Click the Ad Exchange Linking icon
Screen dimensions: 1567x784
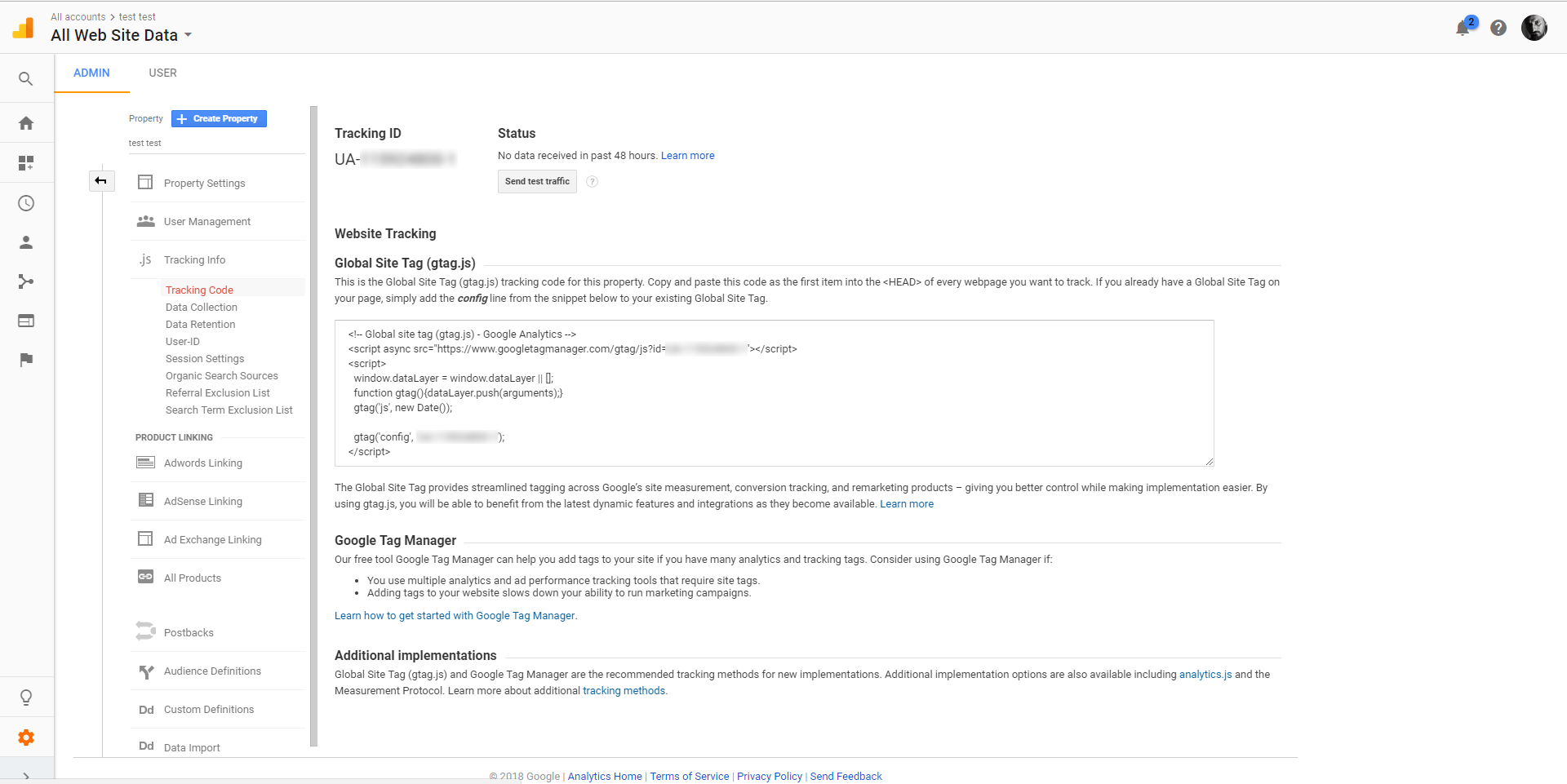[x=145, y=538]
